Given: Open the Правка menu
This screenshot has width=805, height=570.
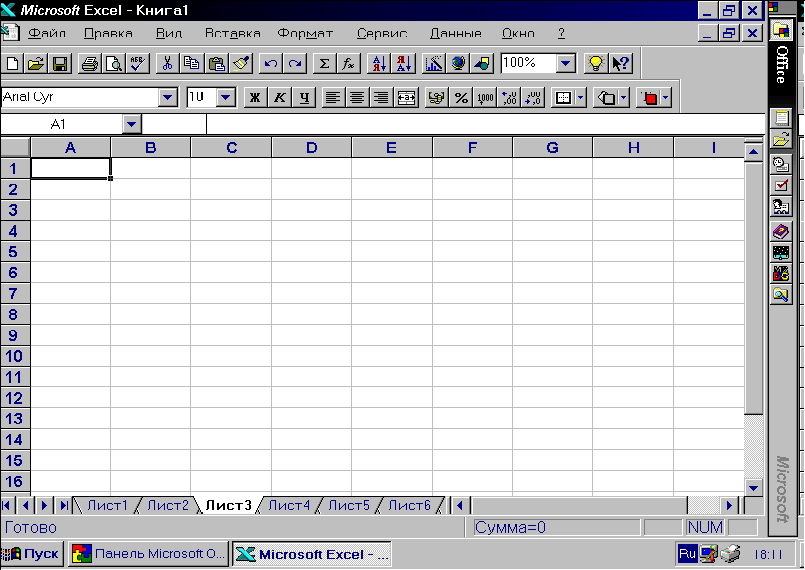Looking at the screenshot, I should [x=108, y=33].
